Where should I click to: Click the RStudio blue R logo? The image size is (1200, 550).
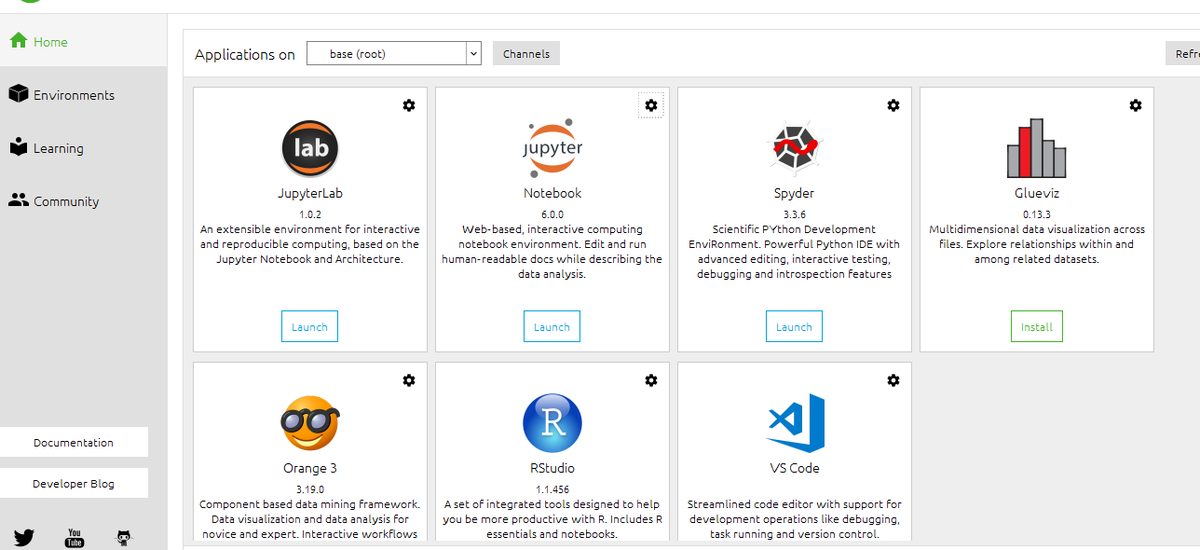coord(552,422)
